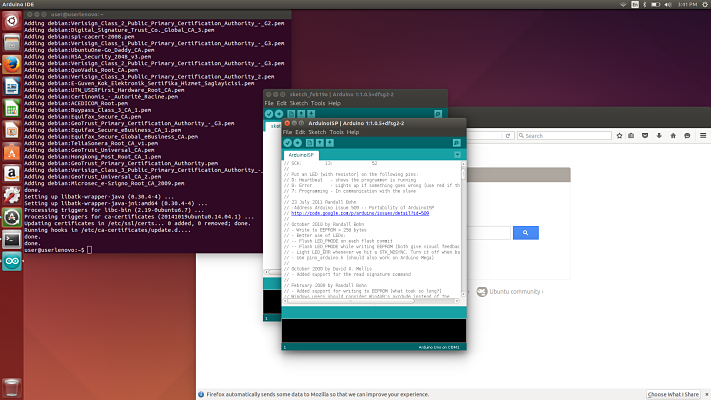
Task: Click blue search button on Firefox page
Action: click(x=526, y=233)
